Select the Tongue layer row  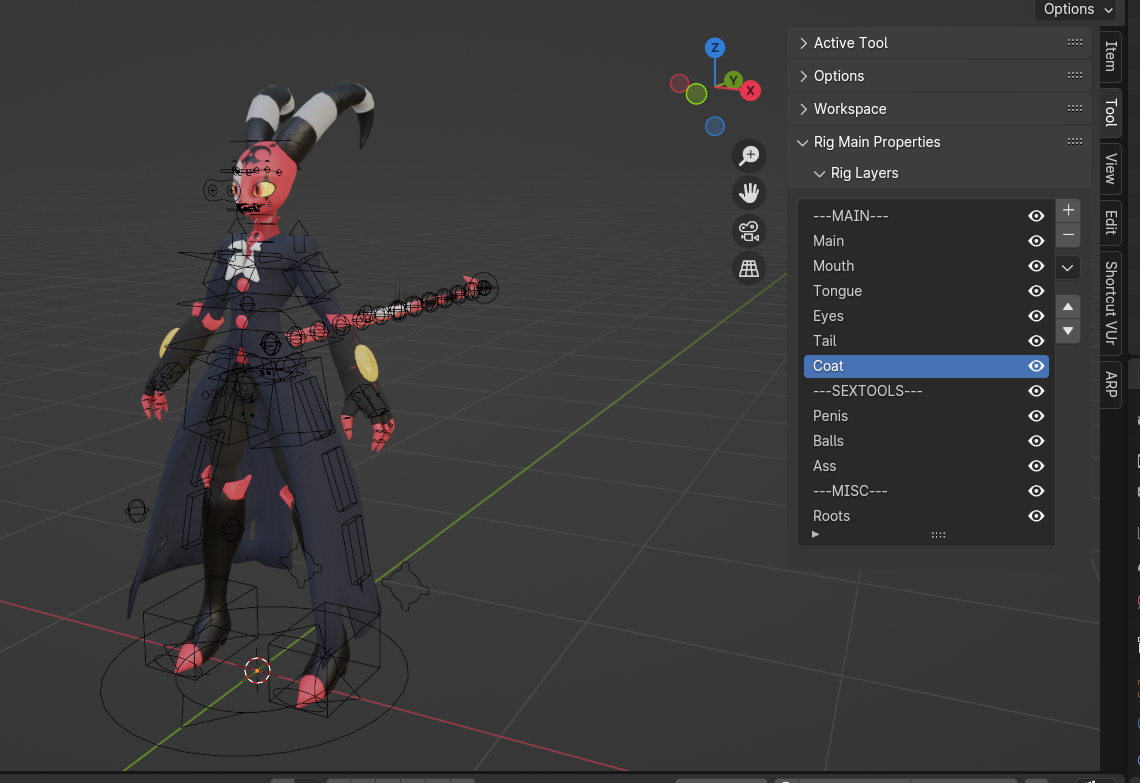coord(926,291)
